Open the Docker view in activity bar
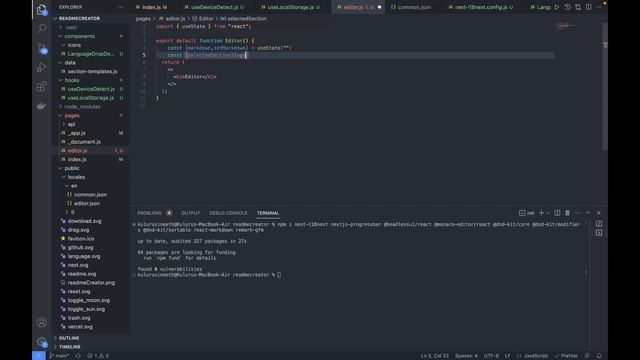The height and width of the screenshot is (360, 640). (42, 106)
